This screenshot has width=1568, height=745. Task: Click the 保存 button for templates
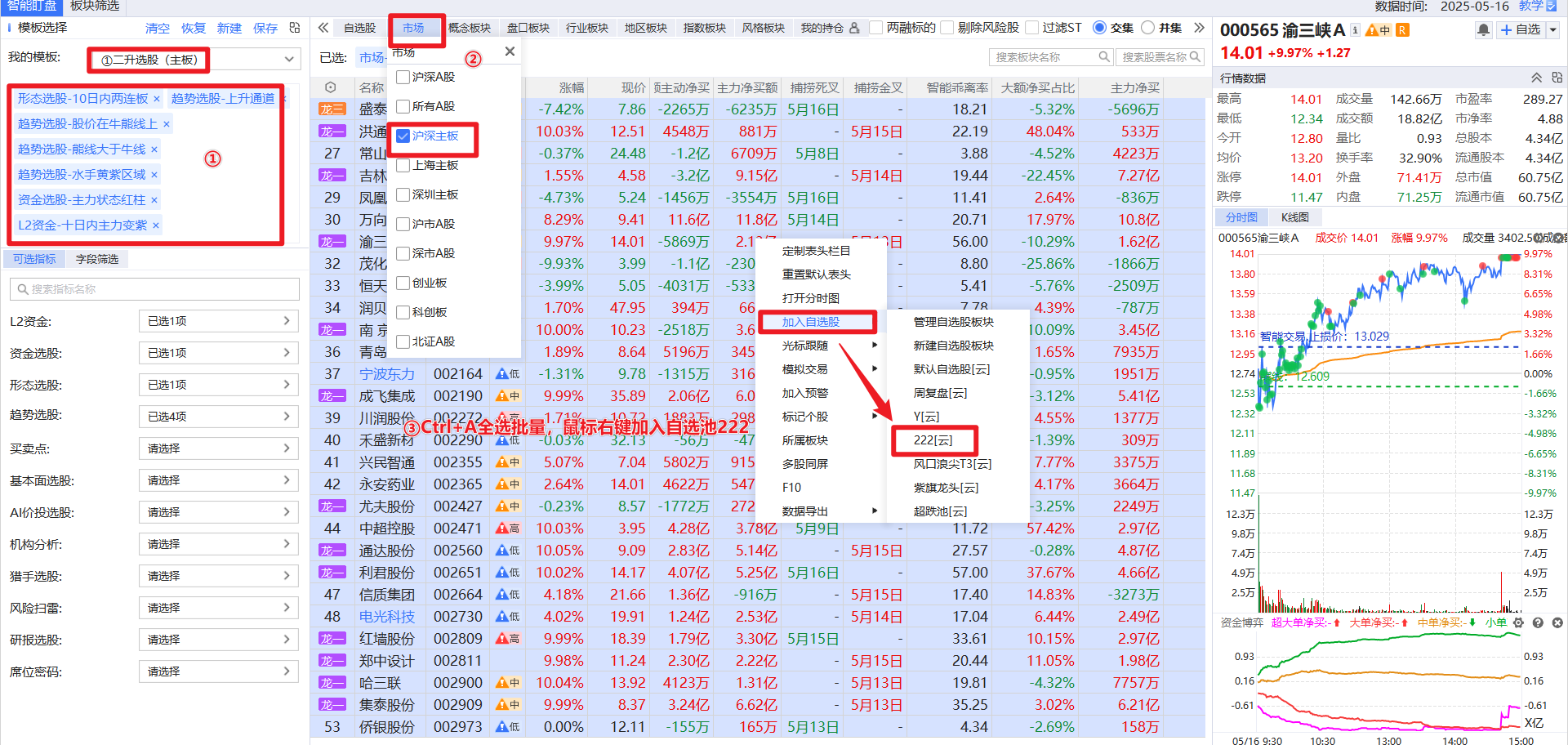point(265,28)
